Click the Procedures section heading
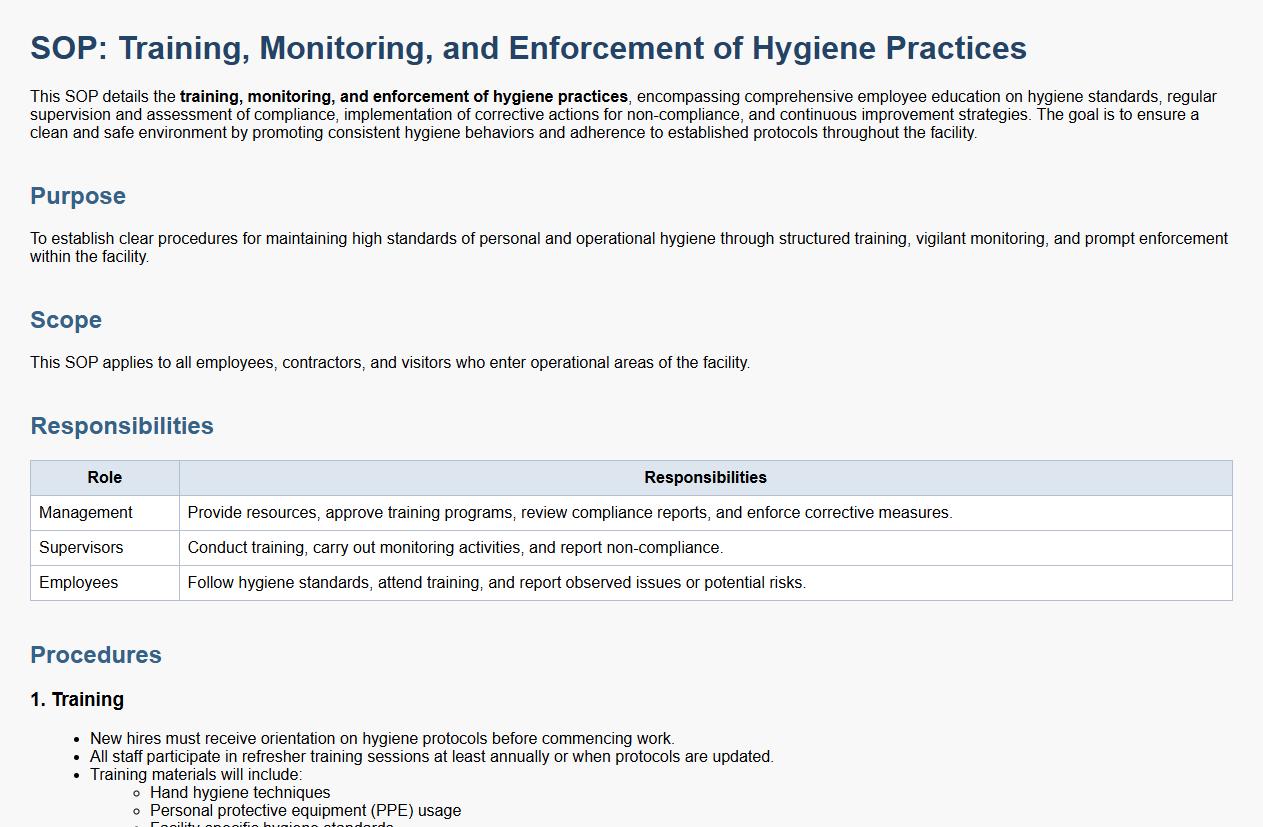The height and width of the screenshot is (827, 1263). 96,655
